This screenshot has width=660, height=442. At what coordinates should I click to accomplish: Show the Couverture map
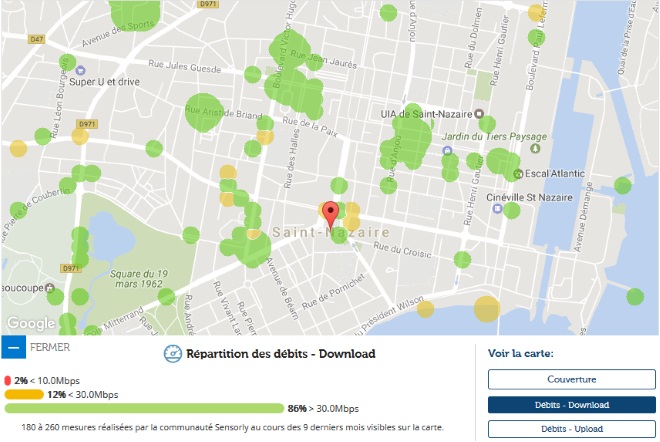(x=572, y=379)
